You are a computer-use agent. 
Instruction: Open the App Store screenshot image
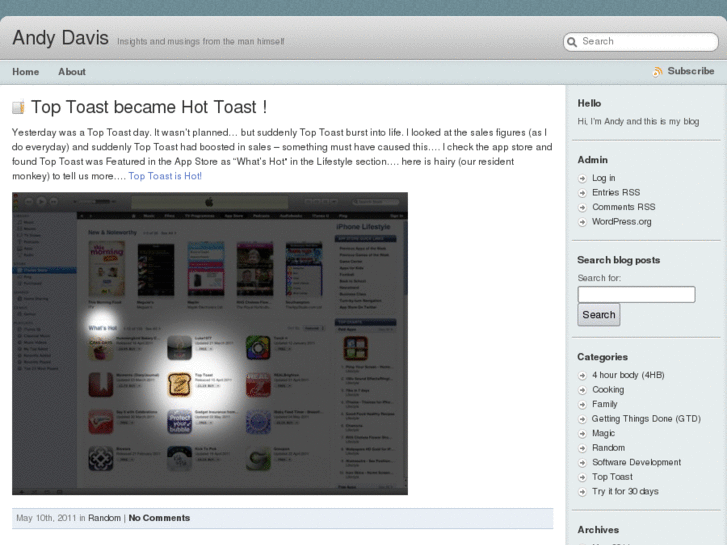(x=210, y=343)
